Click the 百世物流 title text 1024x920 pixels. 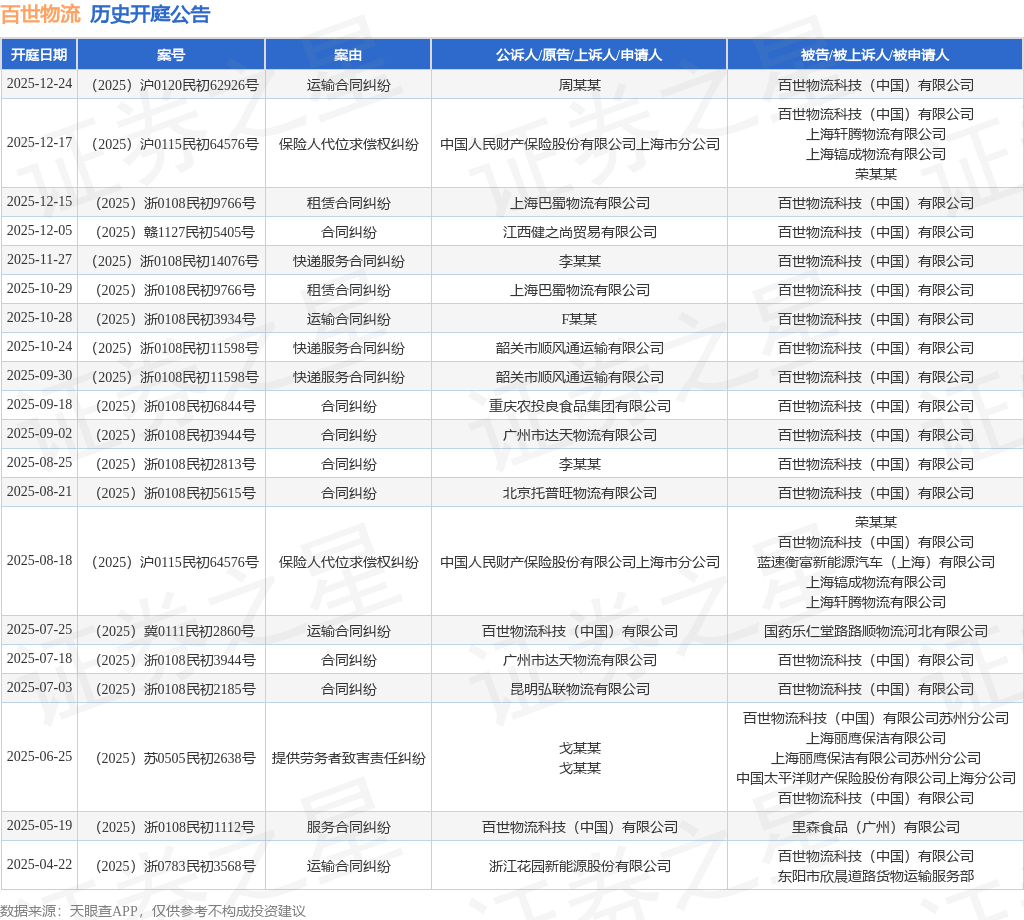coord(40,14)
